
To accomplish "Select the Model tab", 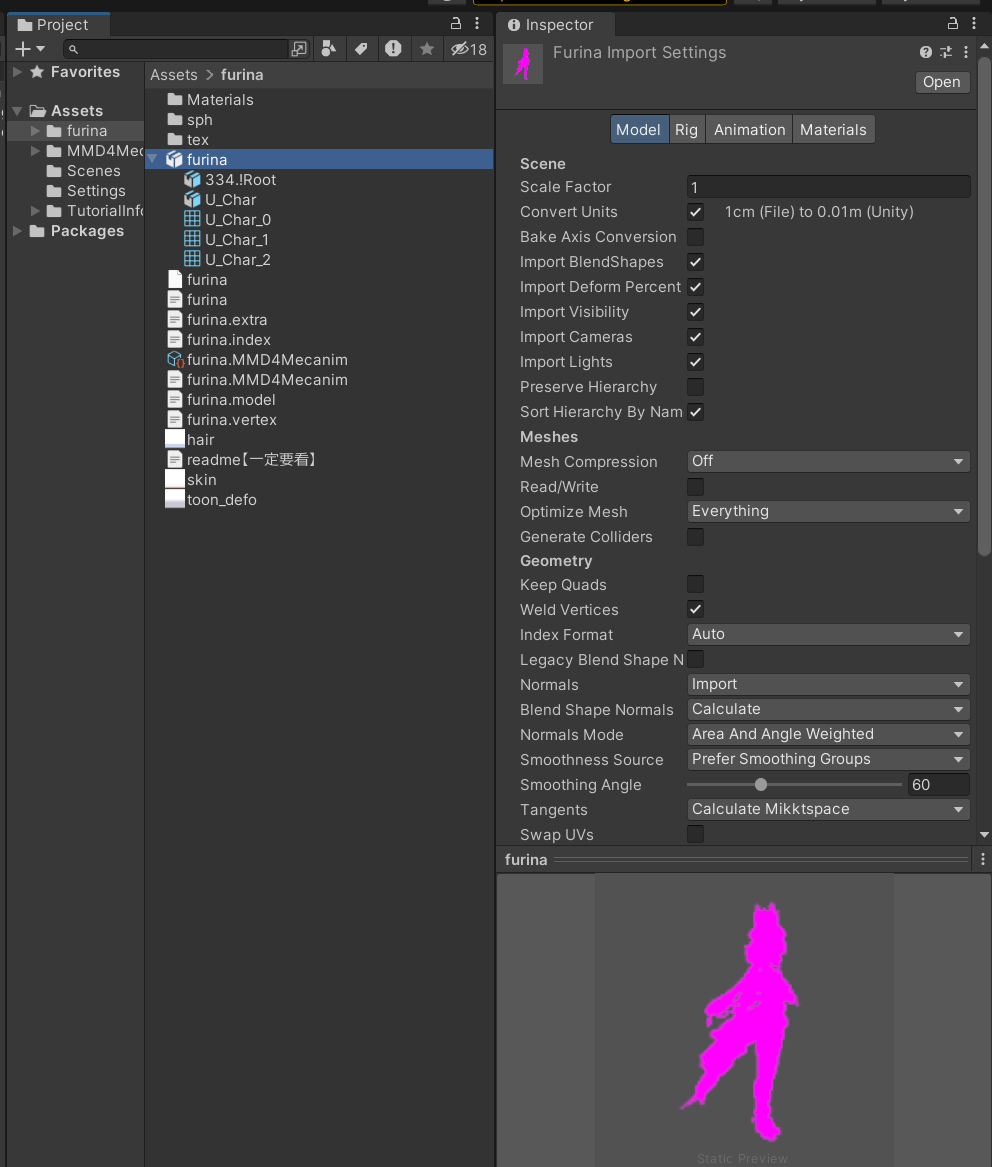I will [639, 130].
